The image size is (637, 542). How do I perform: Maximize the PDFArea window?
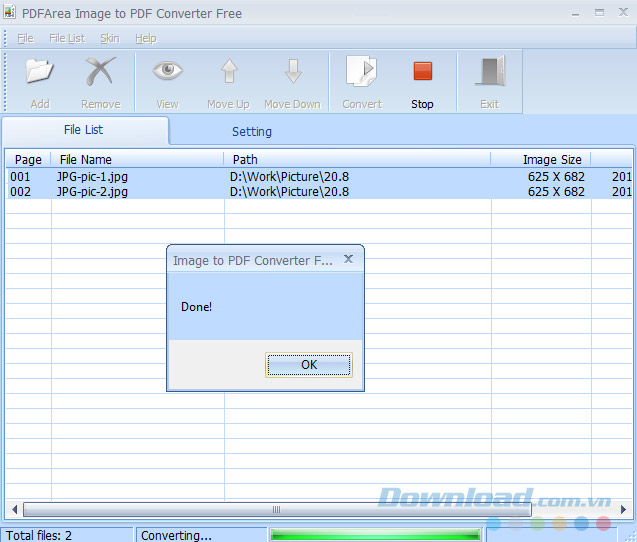pos(599,13)
